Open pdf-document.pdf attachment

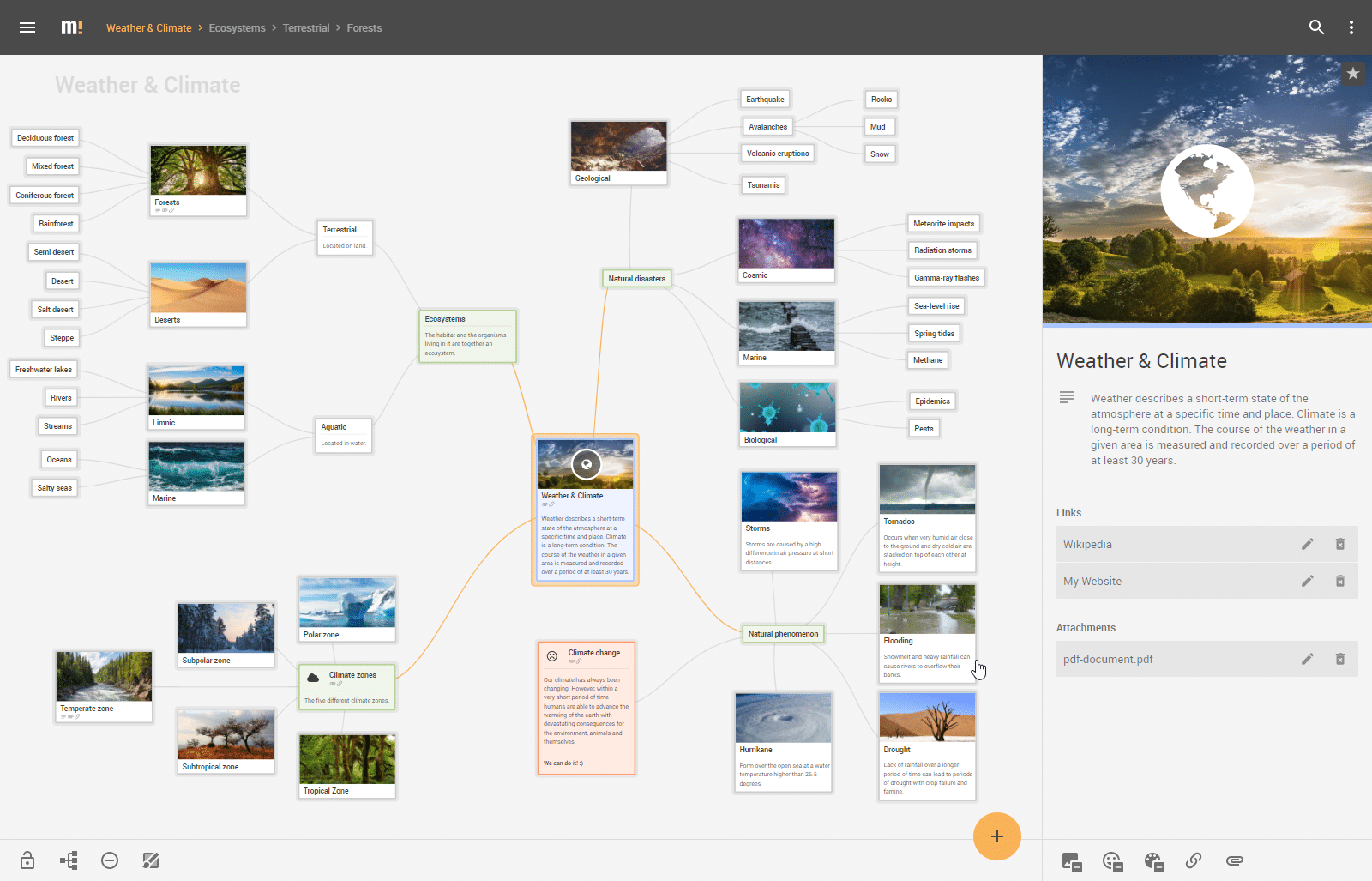[x=1207, y=659]
